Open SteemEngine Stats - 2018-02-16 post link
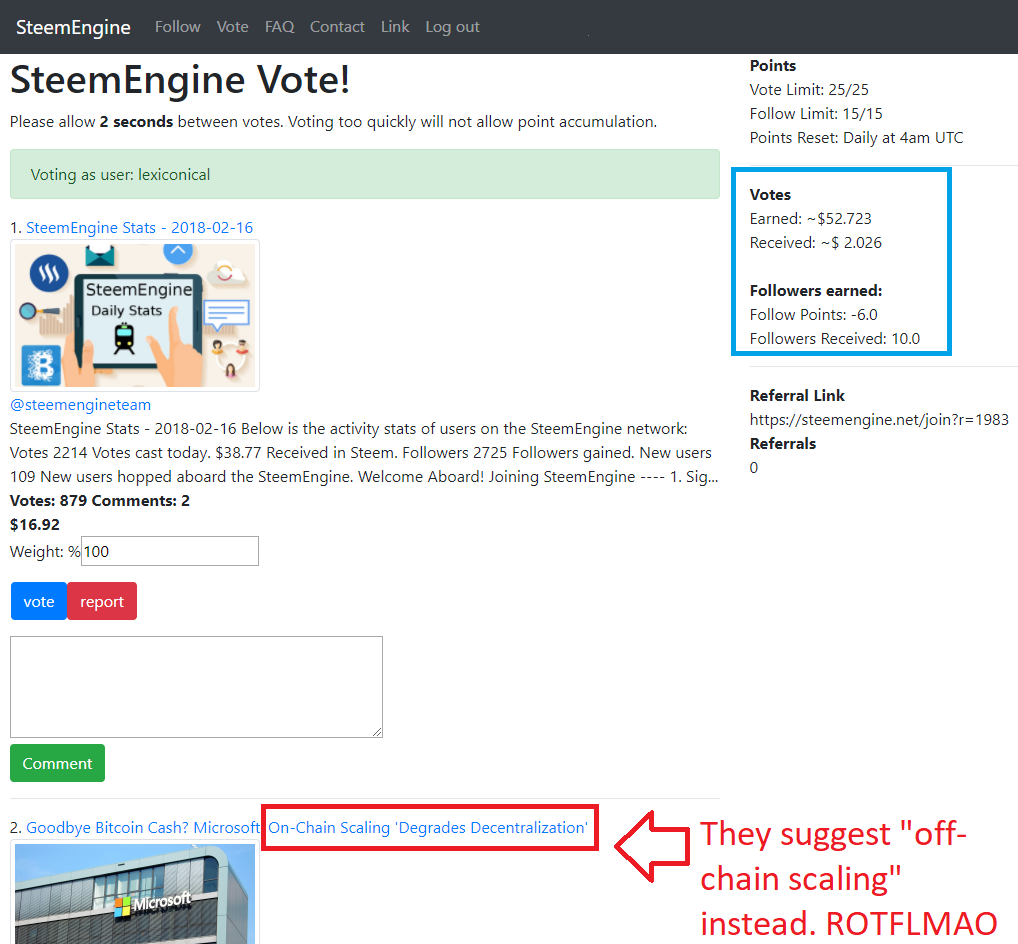 click(140, 228)
